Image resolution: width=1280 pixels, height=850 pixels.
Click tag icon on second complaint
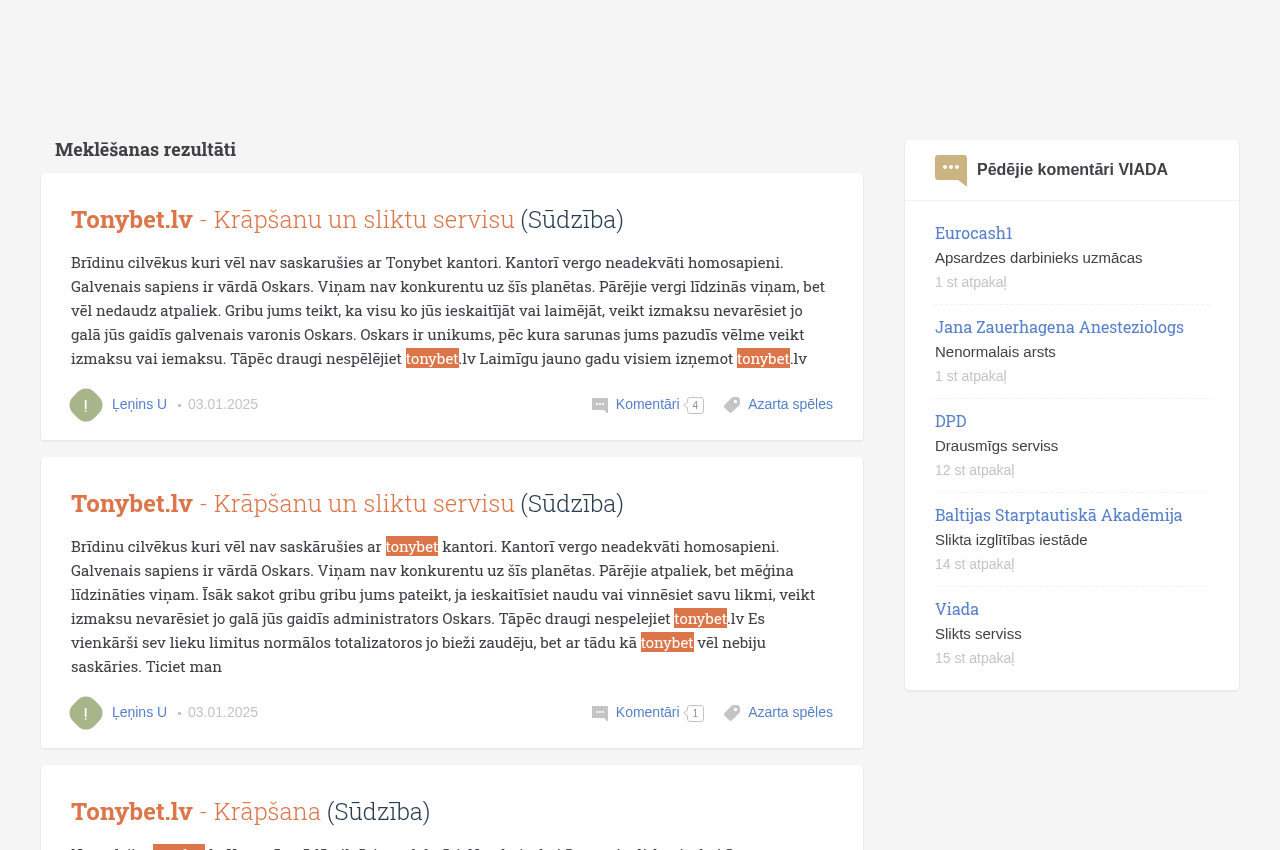pos(732,713)
